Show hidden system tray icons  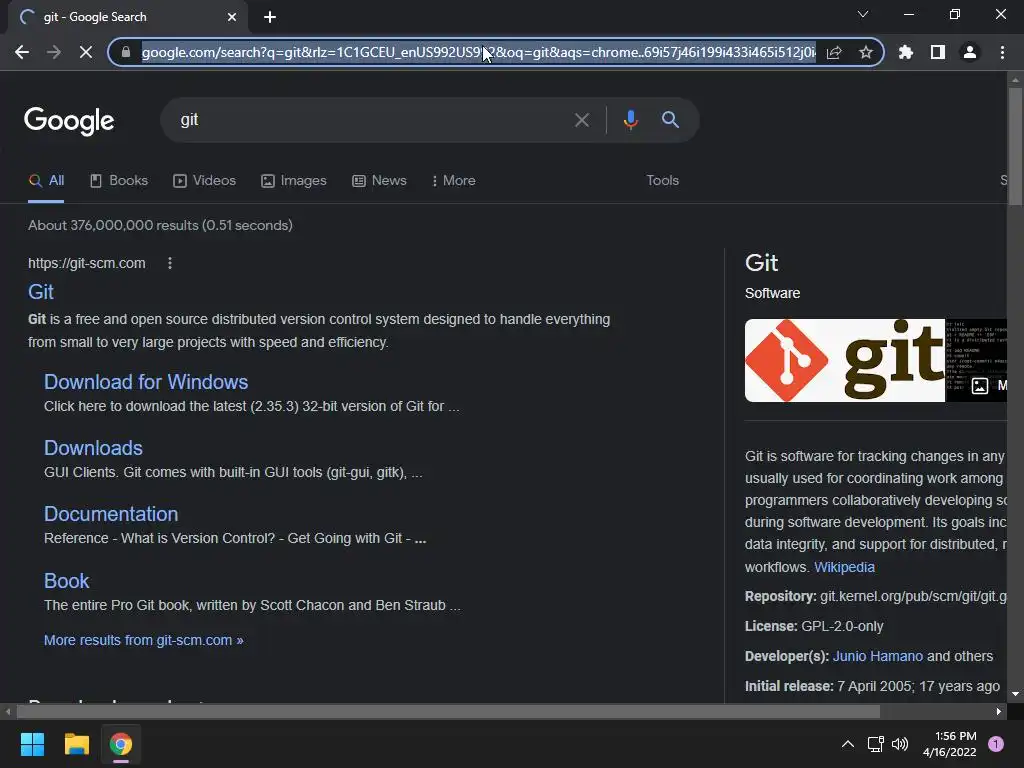click(848, 744)
